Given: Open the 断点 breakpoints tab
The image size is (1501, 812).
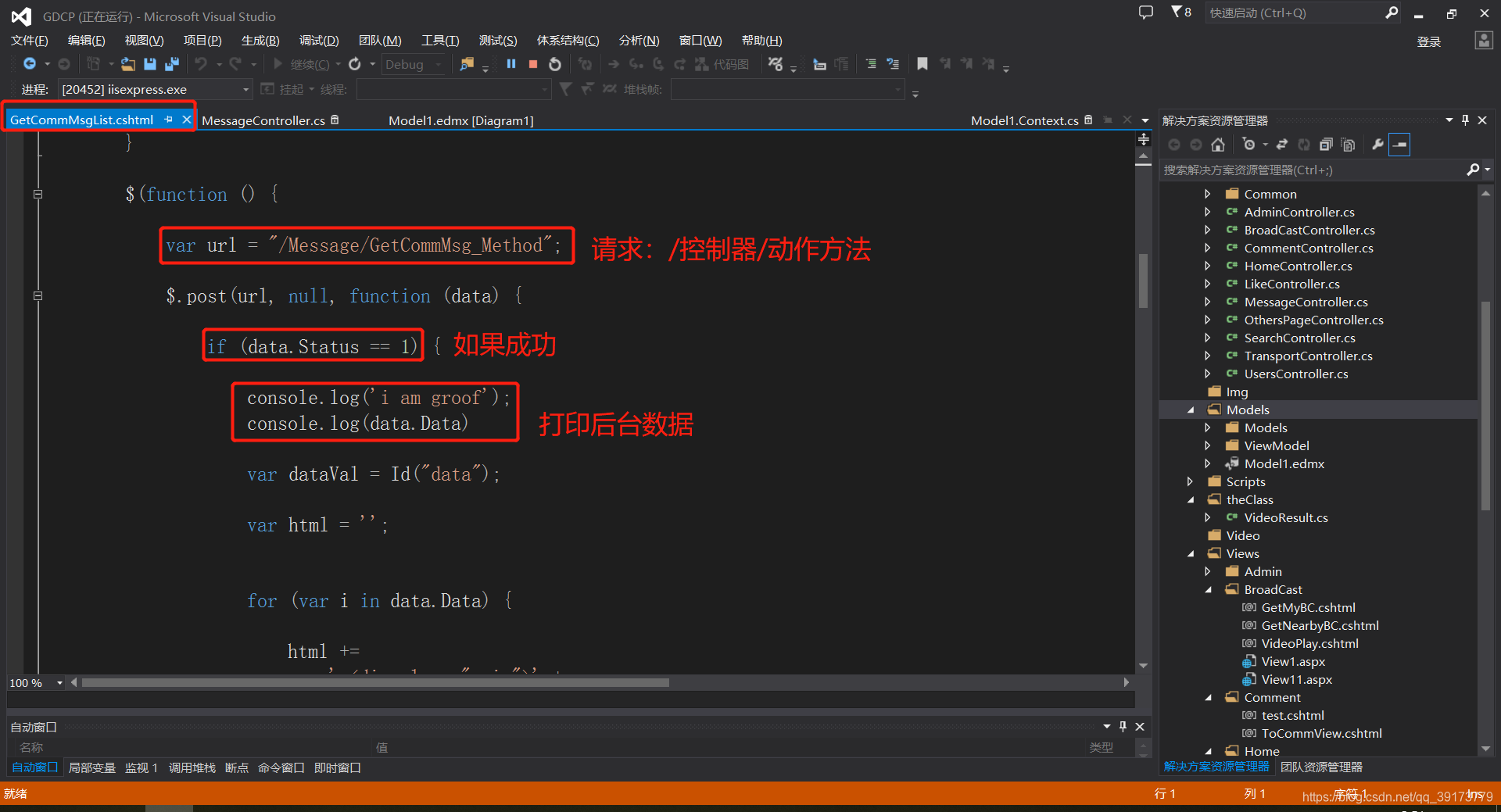Looking at the screenshot, I should [236, 767].
